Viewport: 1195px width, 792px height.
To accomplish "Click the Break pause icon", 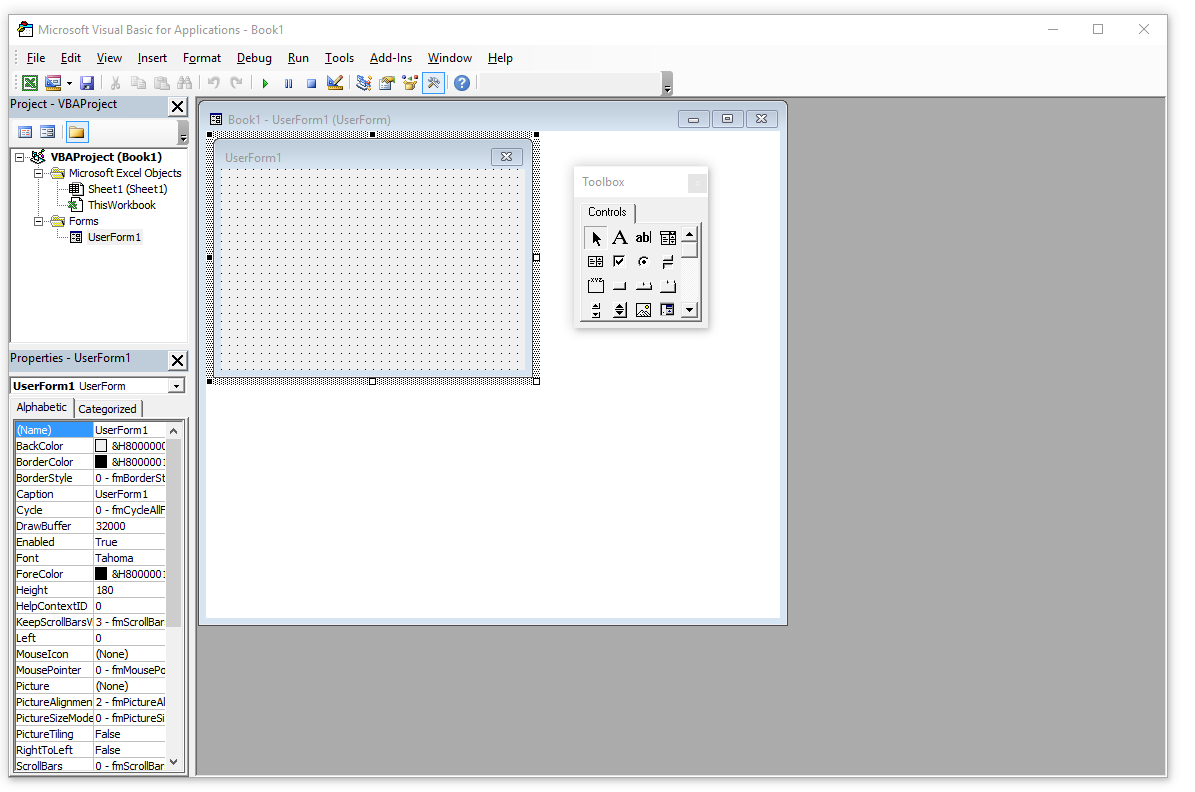I will [x=288, y=83].
